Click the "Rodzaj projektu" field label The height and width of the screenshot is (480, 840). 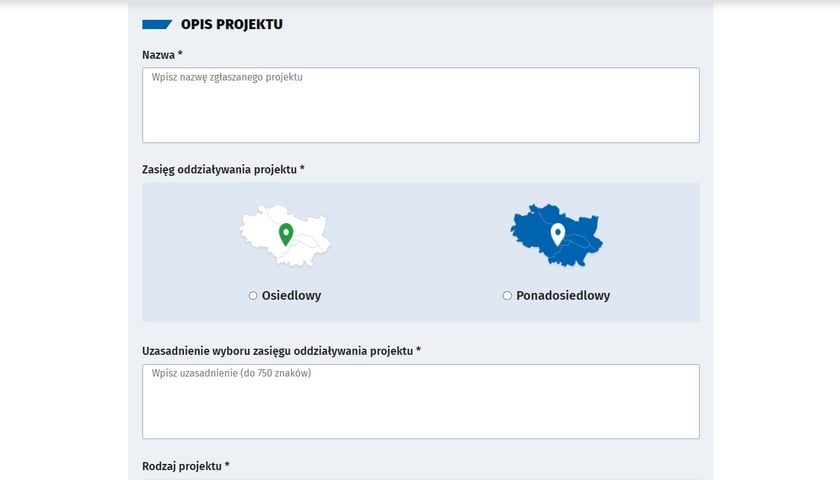182,466
